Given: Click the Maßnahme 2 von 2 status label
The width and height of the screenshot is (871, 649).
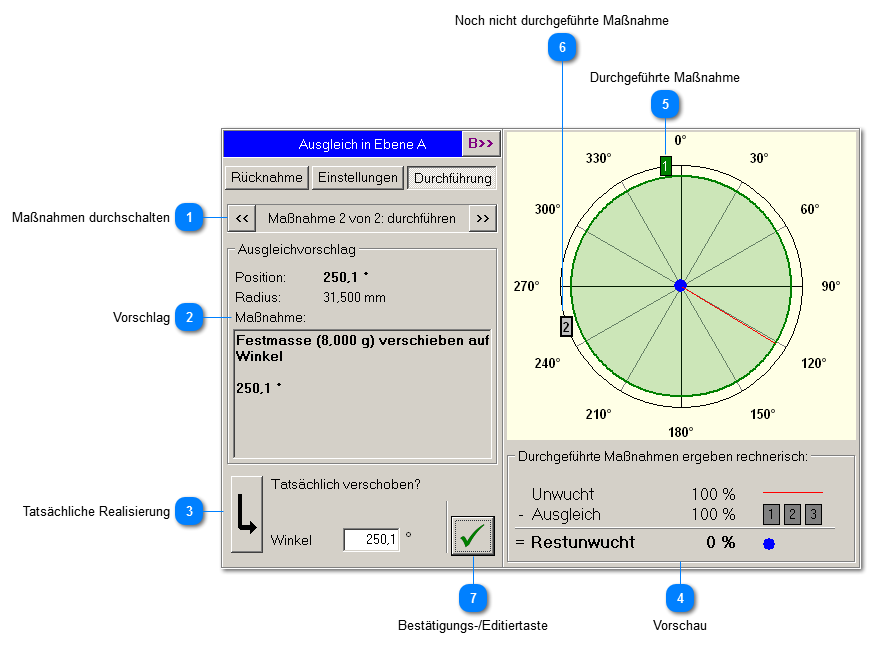Looking at the screenshot, I should pyautogui.click(x=362, y=218).
